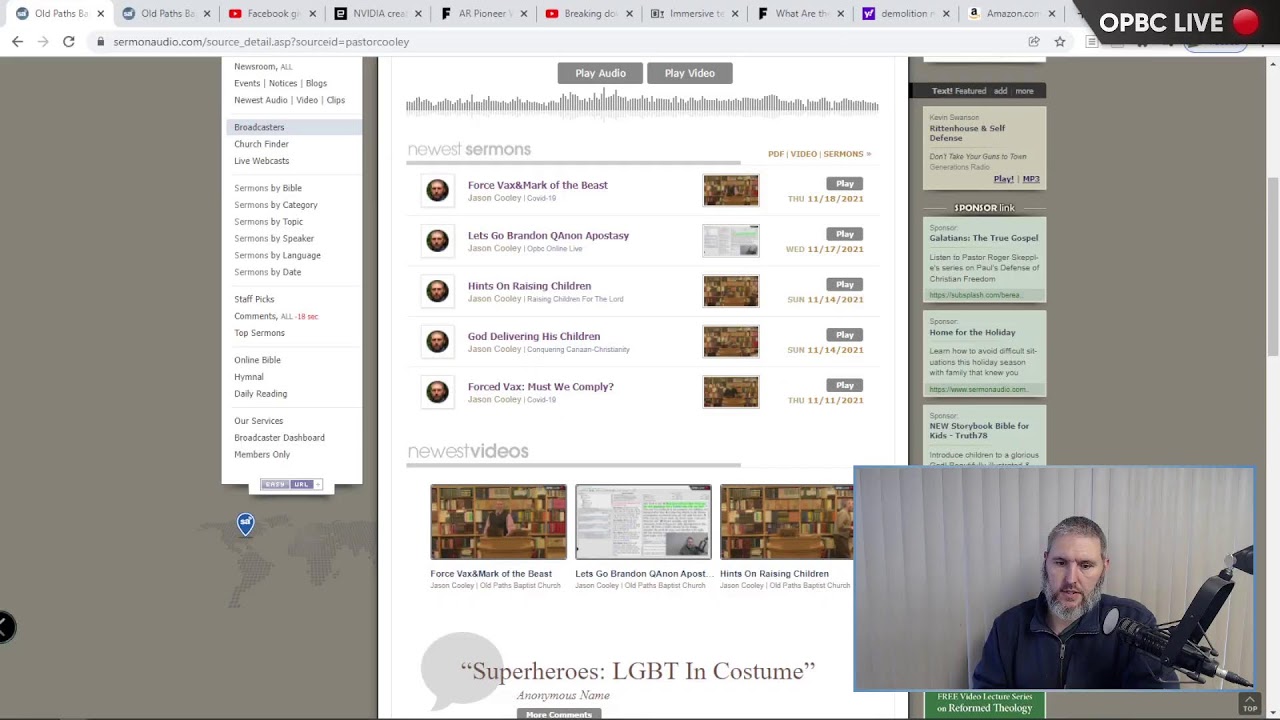Switch to the Amazon.com tab

1012,14
